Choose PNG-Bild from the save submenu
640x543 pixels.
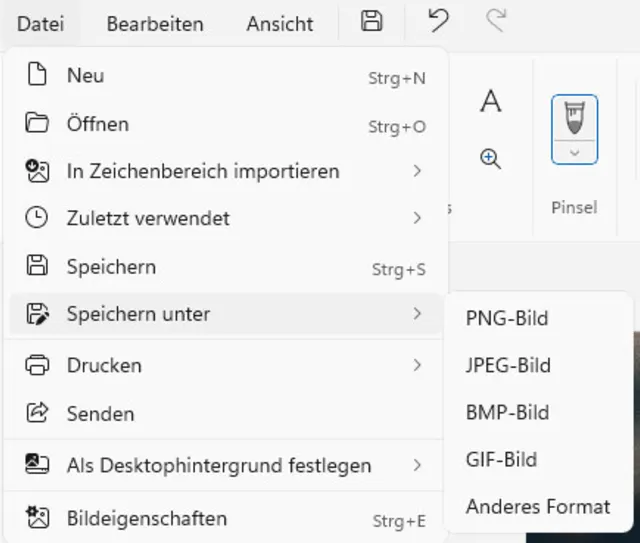point(507,319)
